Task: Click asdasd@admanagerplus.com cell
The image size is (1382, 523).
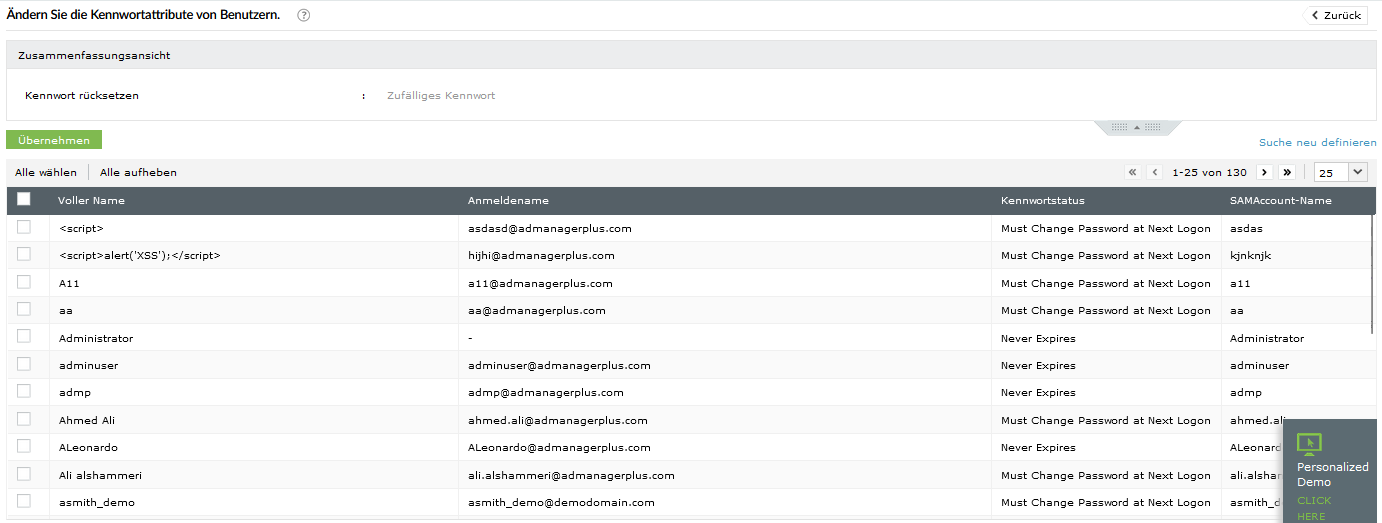Action: pyautogui.click(x=550, y=228)
